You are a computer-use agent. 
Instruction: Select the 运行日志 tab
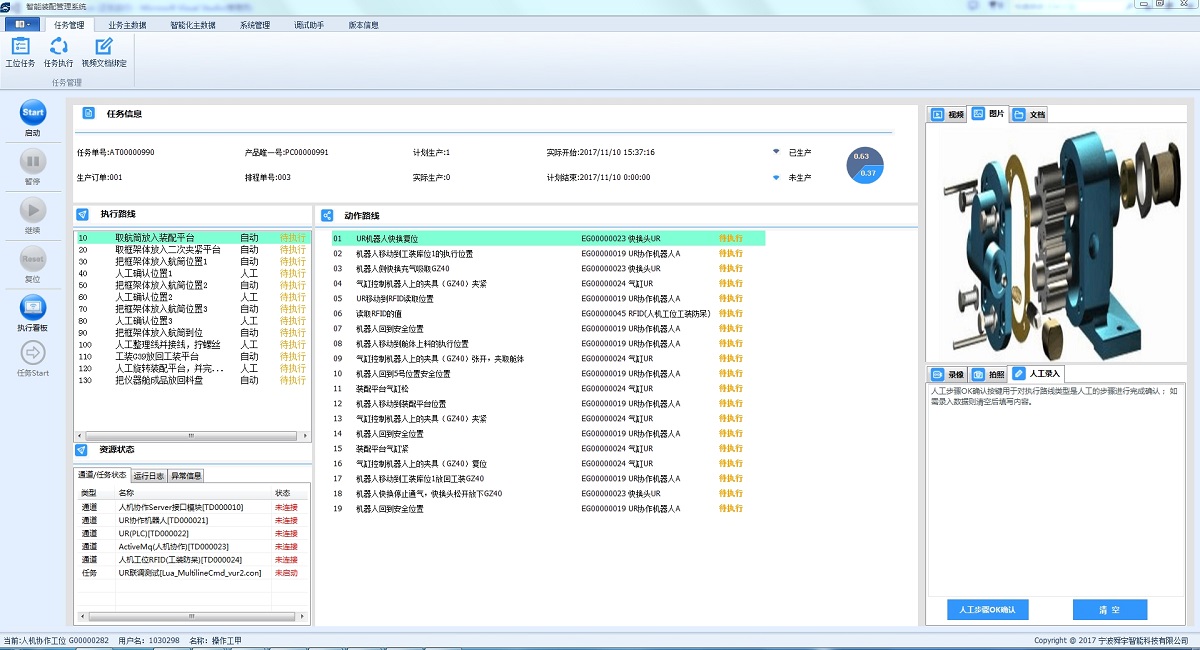(x=148, y=476)
